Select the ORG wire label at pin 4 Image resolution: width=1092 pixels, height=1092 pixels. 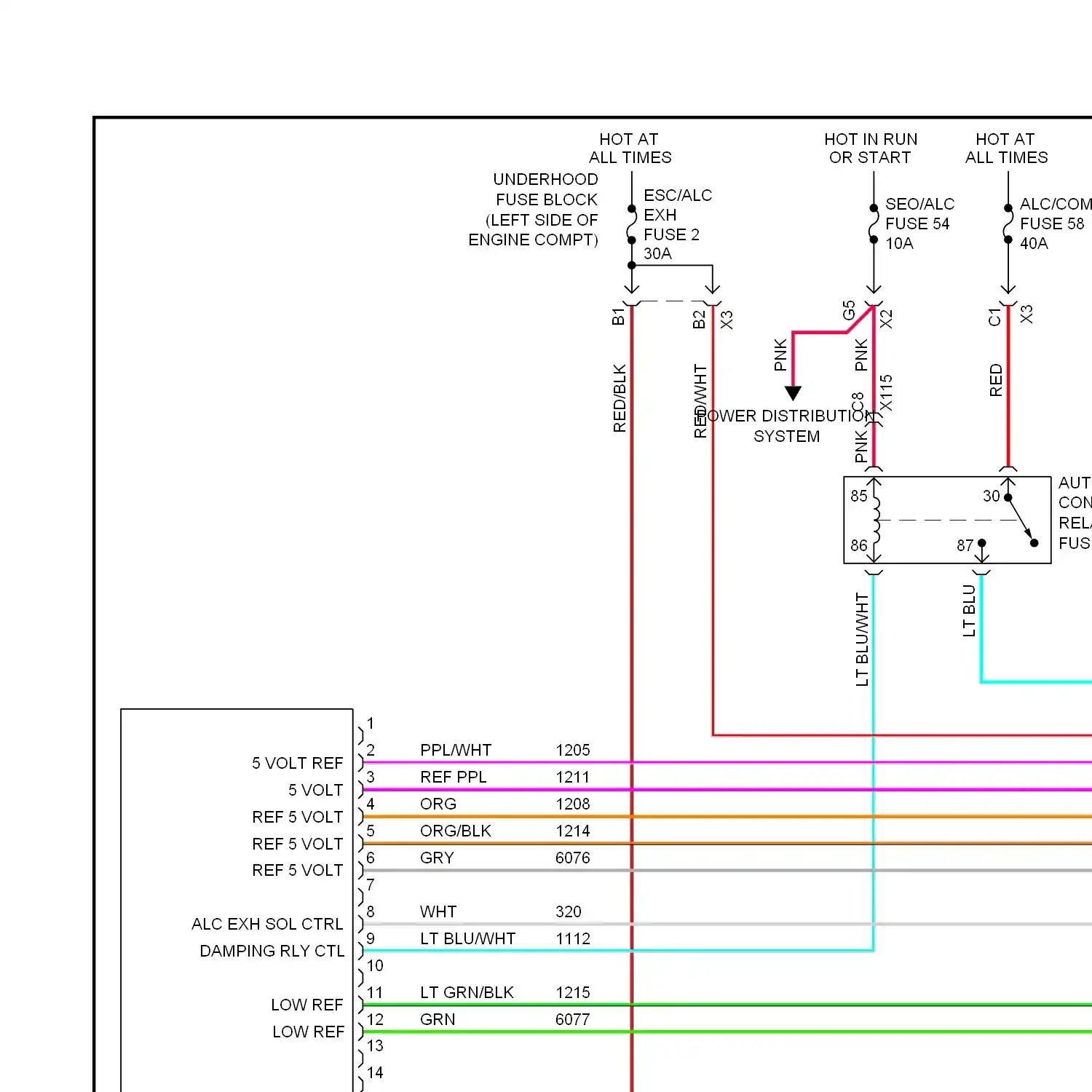[x=438, y=804]
